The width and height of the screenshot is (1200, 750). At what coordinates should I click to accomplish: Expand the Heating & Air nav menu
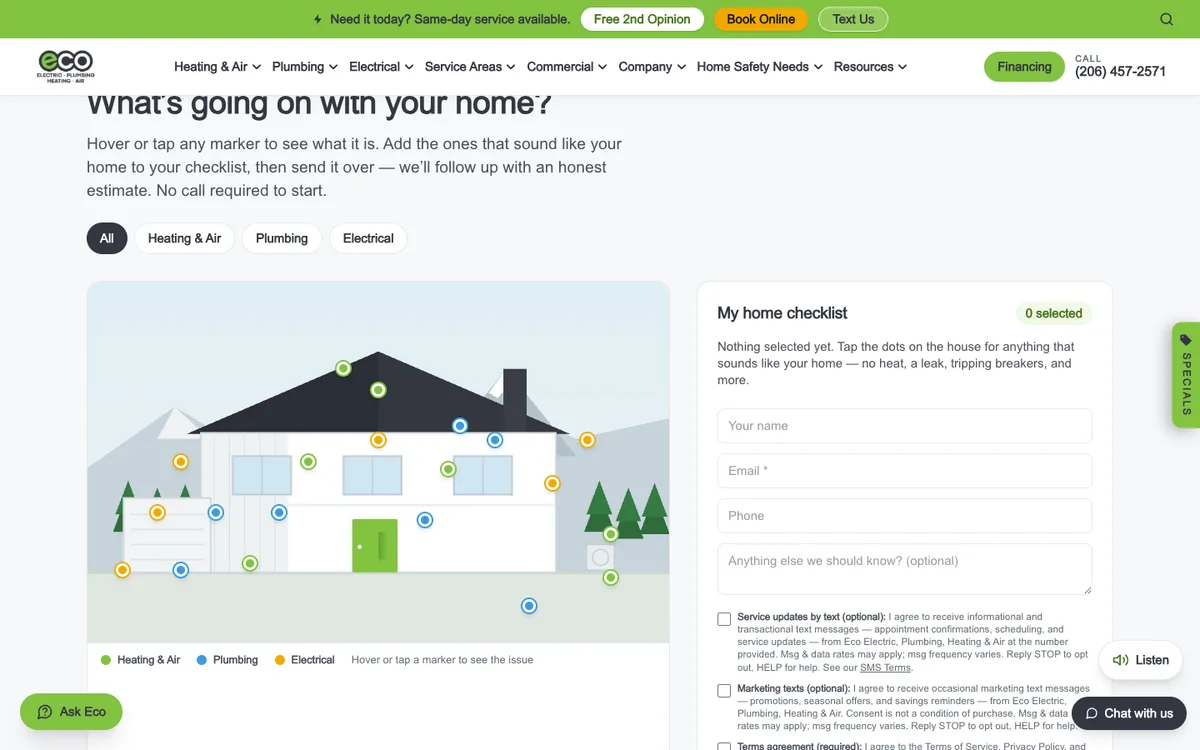pyautogui.click(x=217, y=67)
